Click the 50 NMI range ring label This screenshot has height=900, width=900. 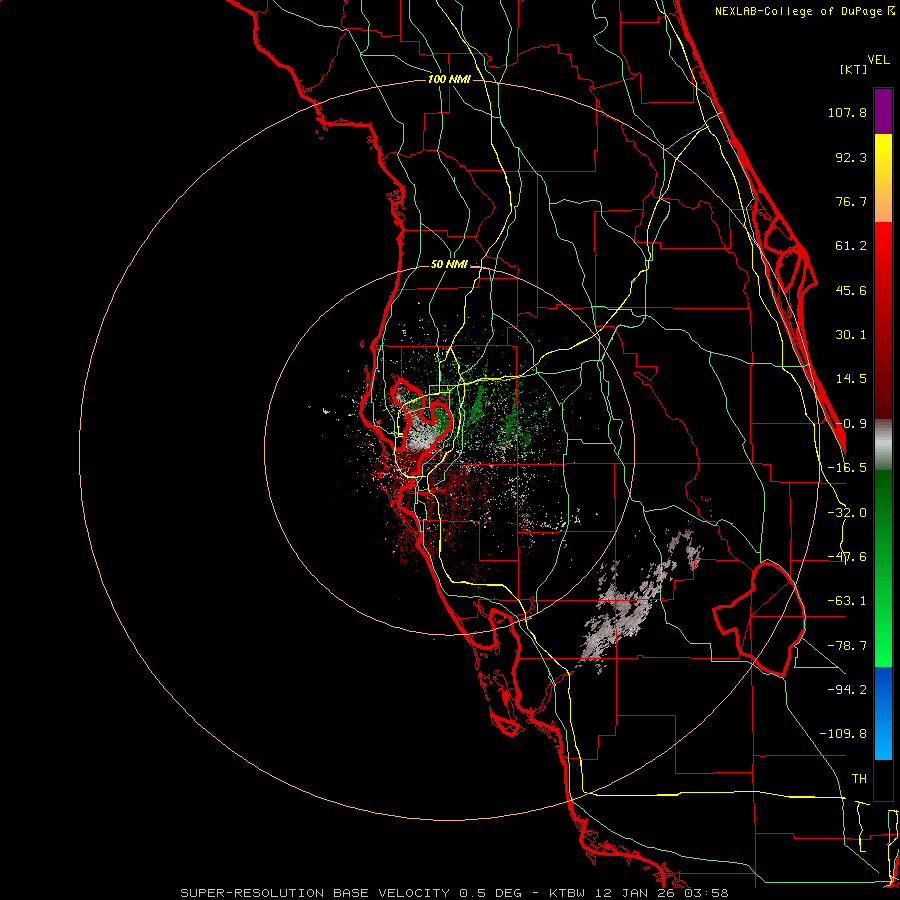pos(449,265)
